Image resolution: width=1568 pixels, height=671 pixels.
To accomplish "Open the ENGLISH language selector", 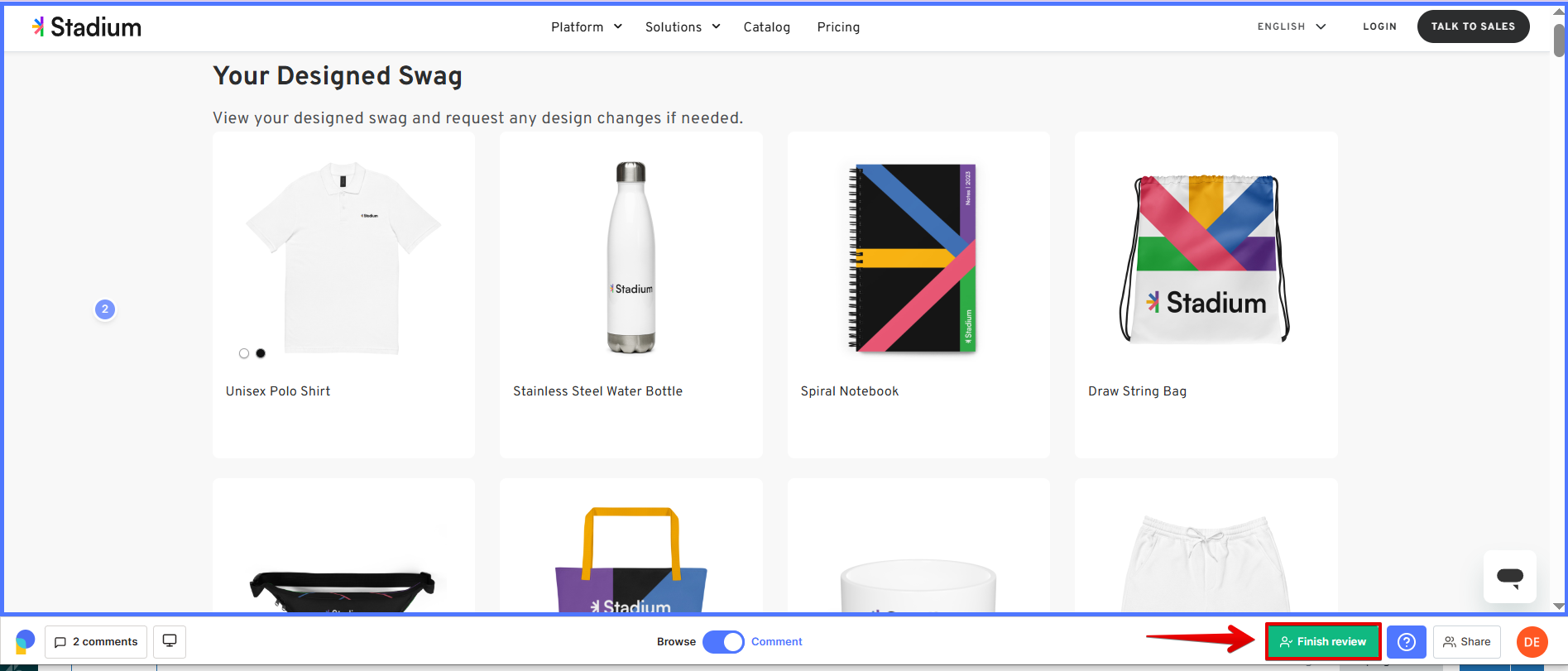I will coord(1292,26).
